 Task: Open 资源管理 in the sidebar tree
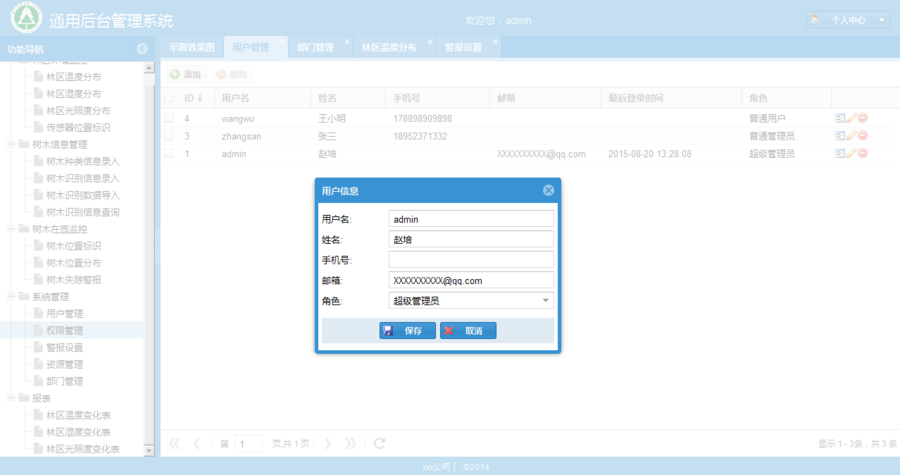[x=64, y=364]
